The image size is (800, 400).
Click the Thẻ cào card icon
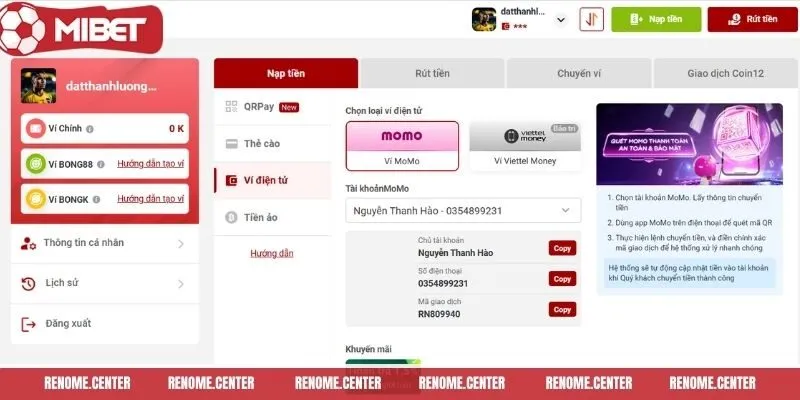[231, 144]
